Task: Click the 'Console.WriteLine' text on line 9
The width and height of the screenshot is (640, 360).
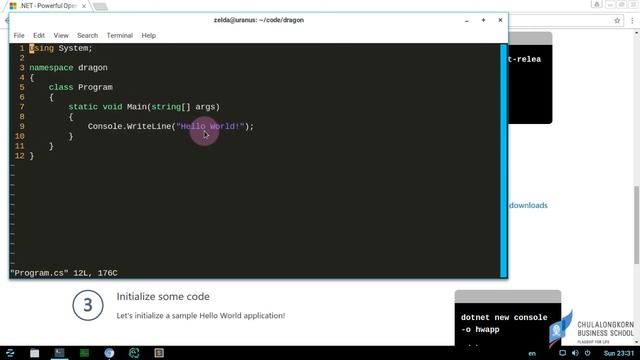Action: coord(129,127)
